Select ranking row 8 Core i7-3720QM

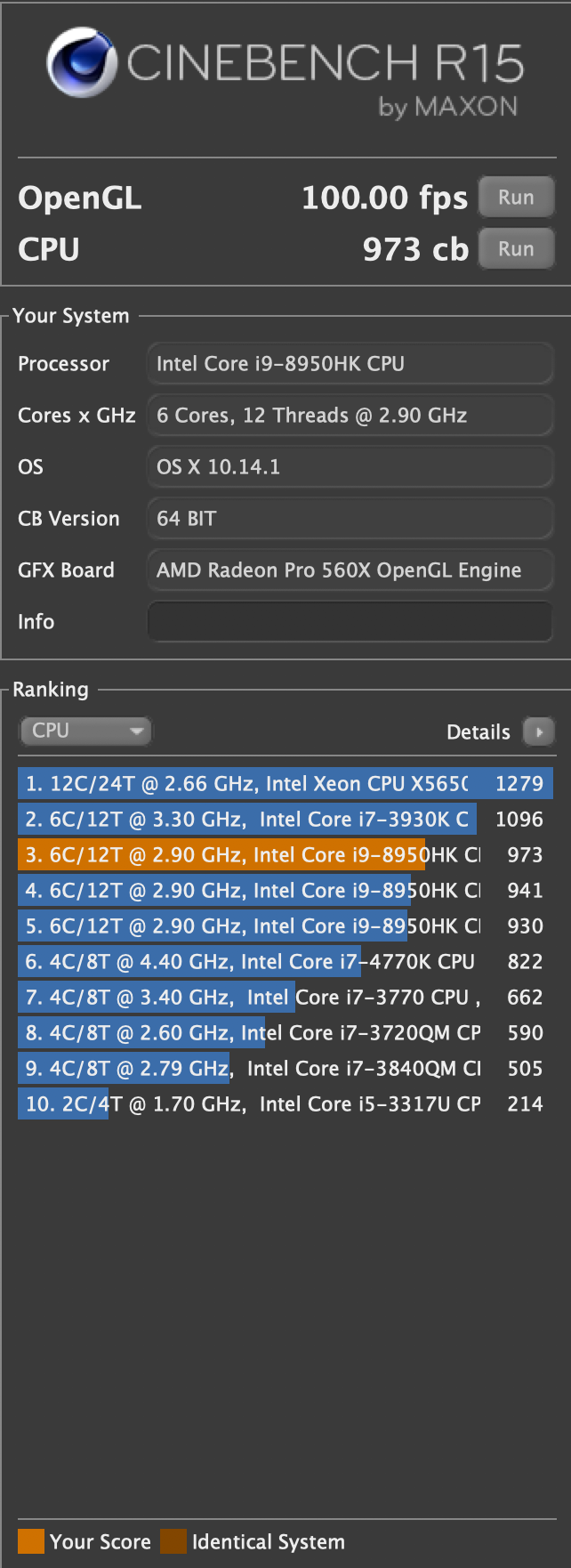point(285,1032)
